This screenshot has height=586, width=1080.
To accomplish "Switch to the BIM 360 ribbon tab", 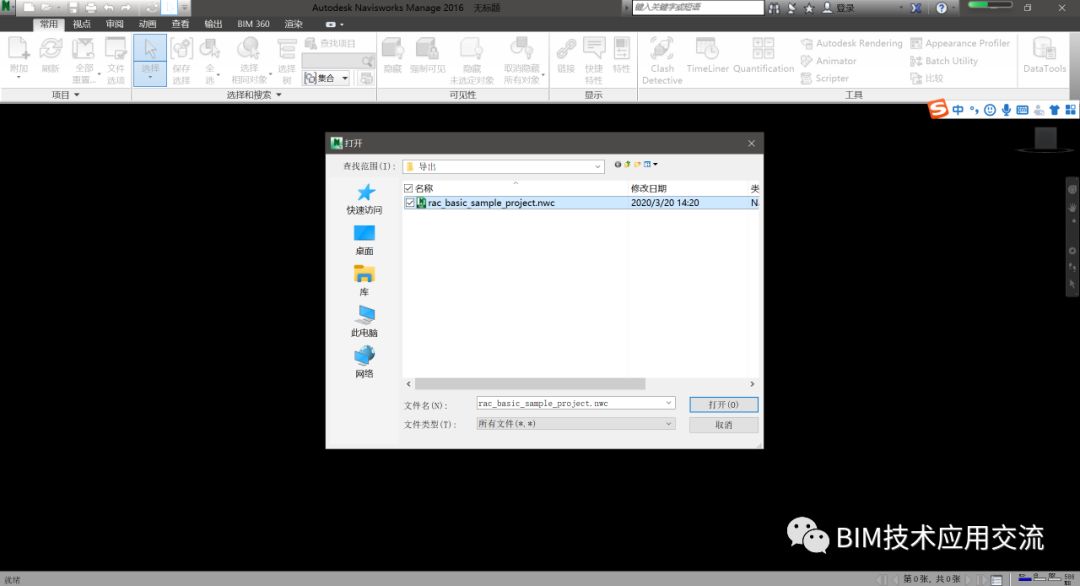I will tap(253, 24).
